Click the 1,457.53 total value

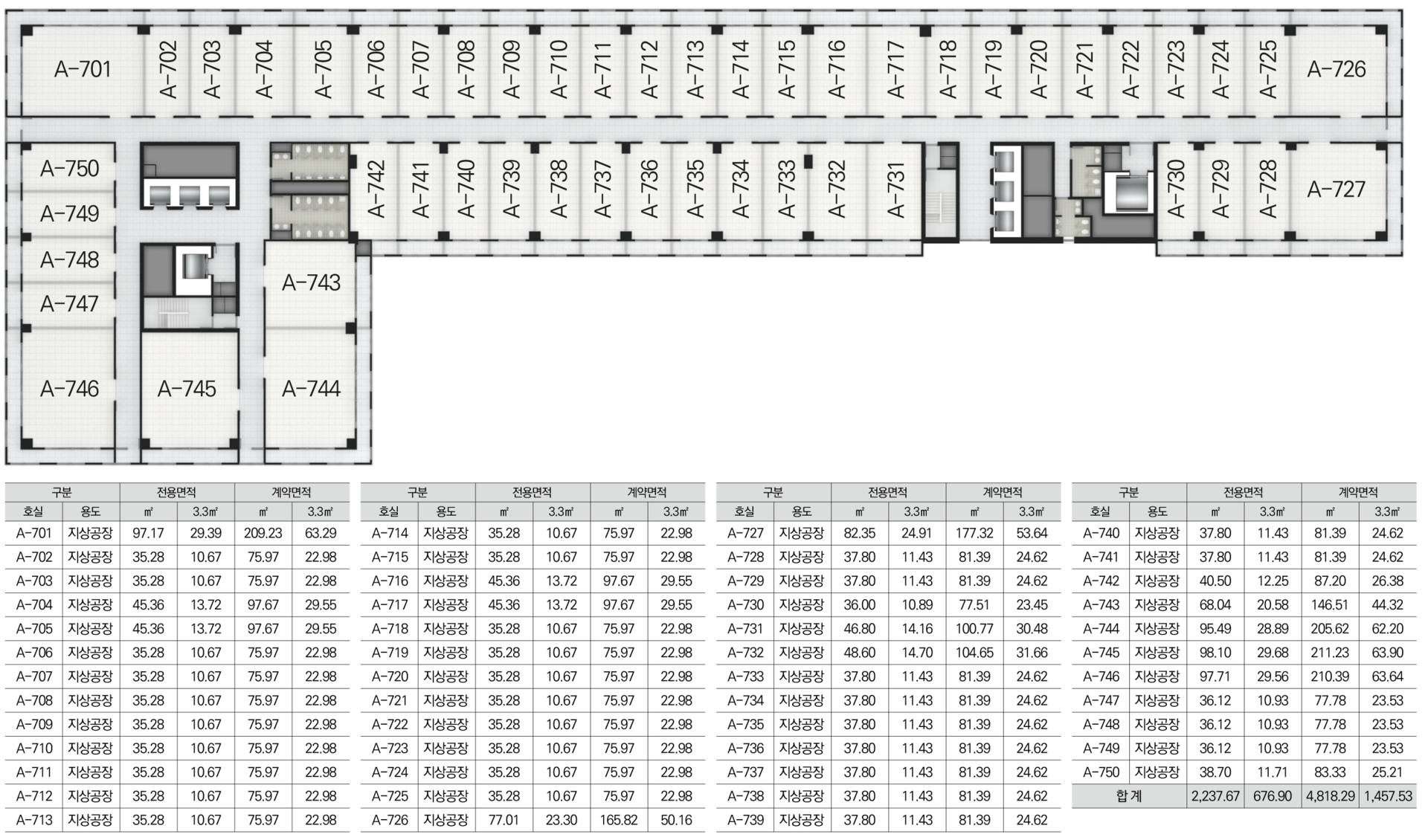1388,796
